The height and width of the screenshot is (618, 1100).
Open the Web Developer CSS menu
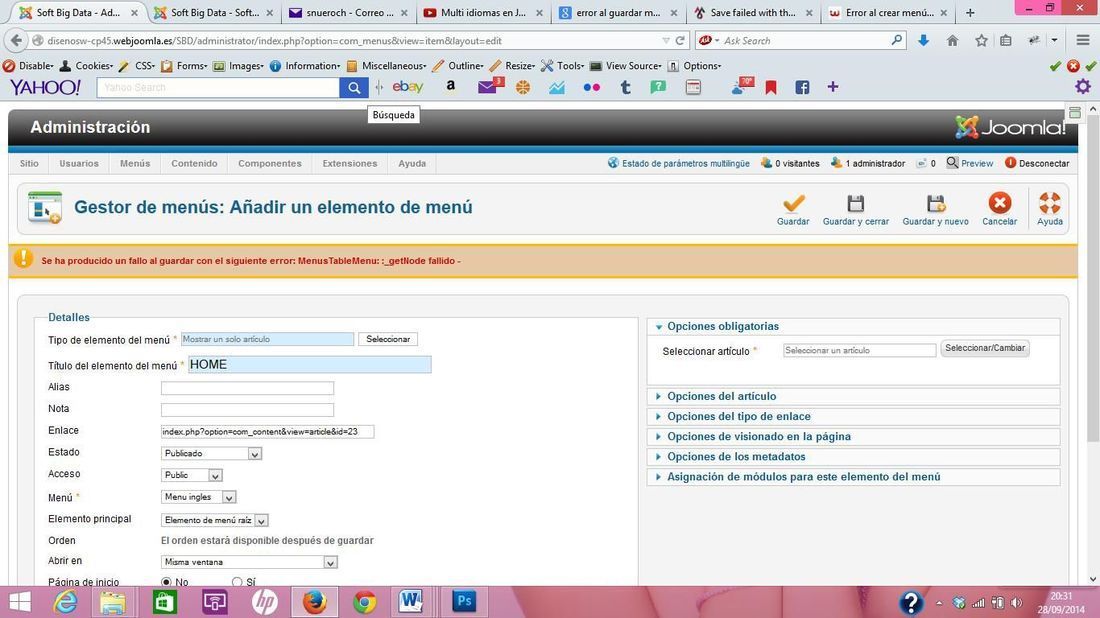coord(138,66)
